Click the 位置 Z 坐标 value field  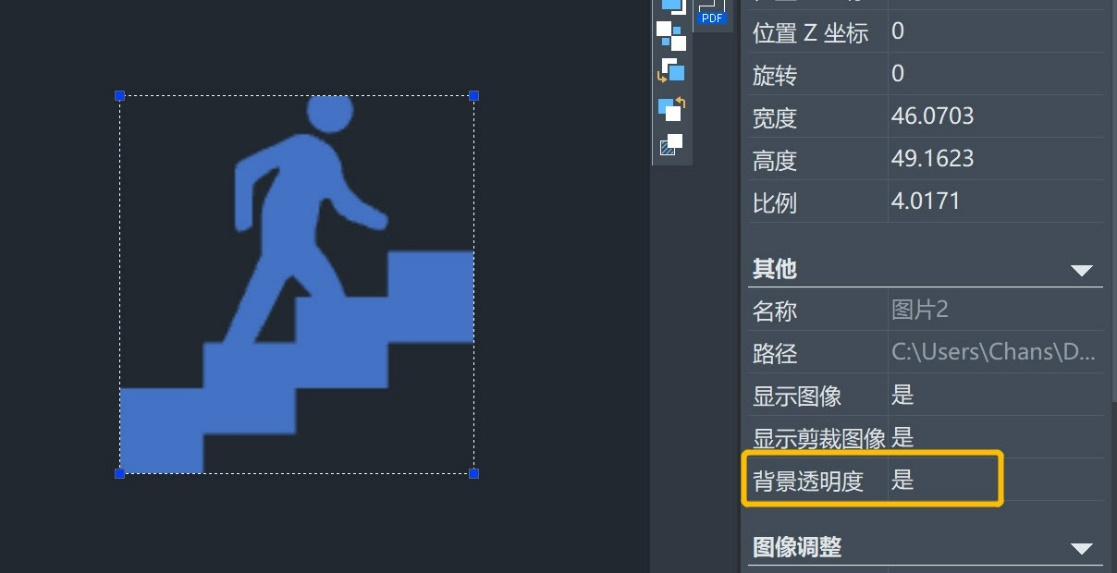point(996,31)
